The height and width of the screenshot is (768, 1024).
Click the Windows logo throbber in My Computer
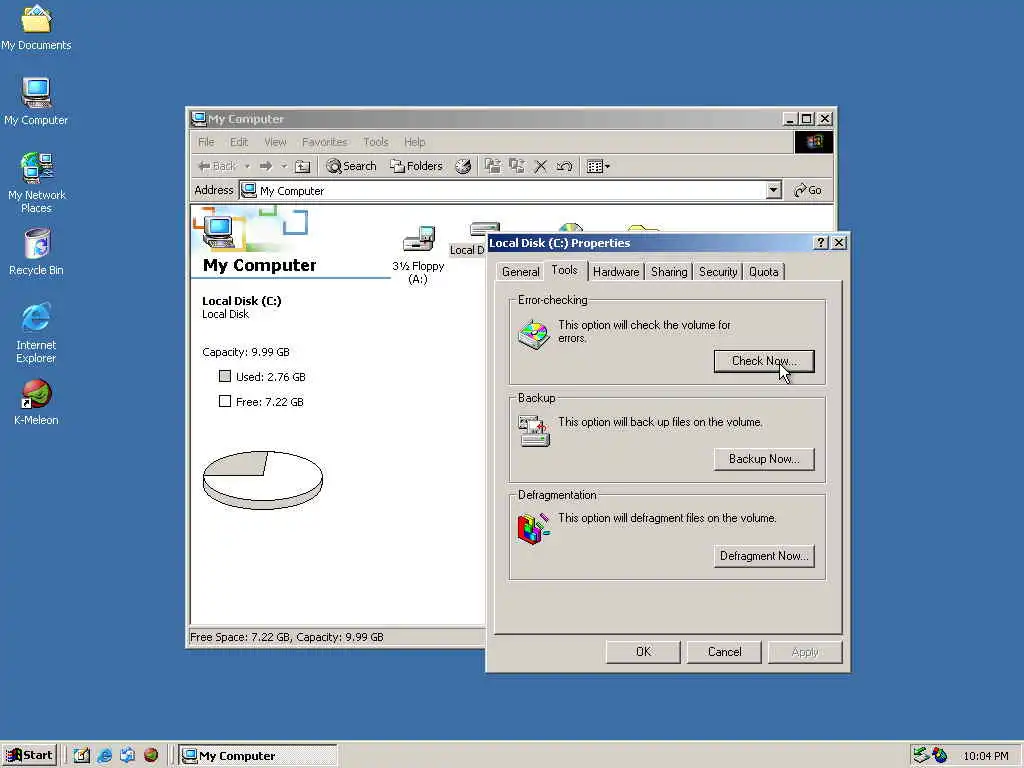[814, 142]
